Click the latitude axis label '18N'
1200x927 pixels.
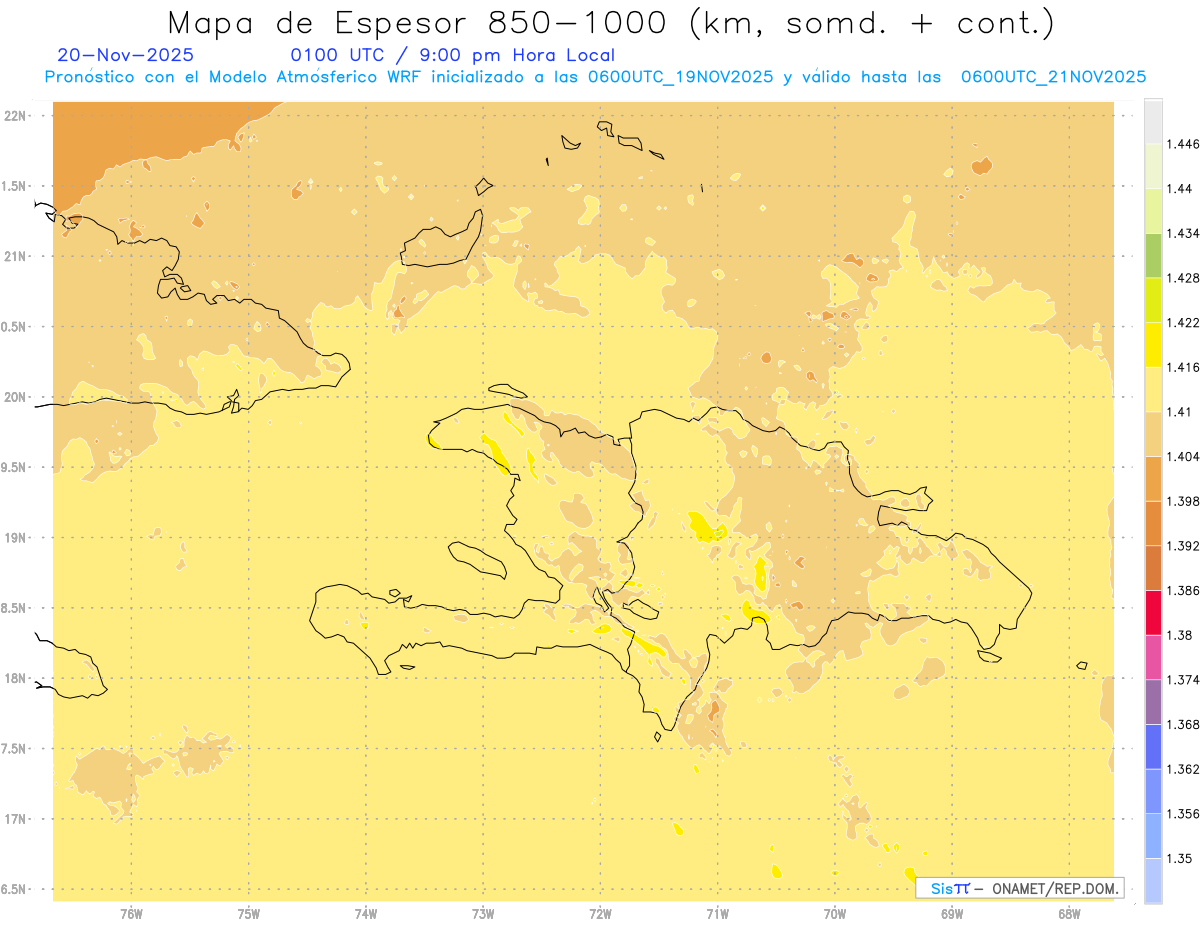tap(14, 678)
